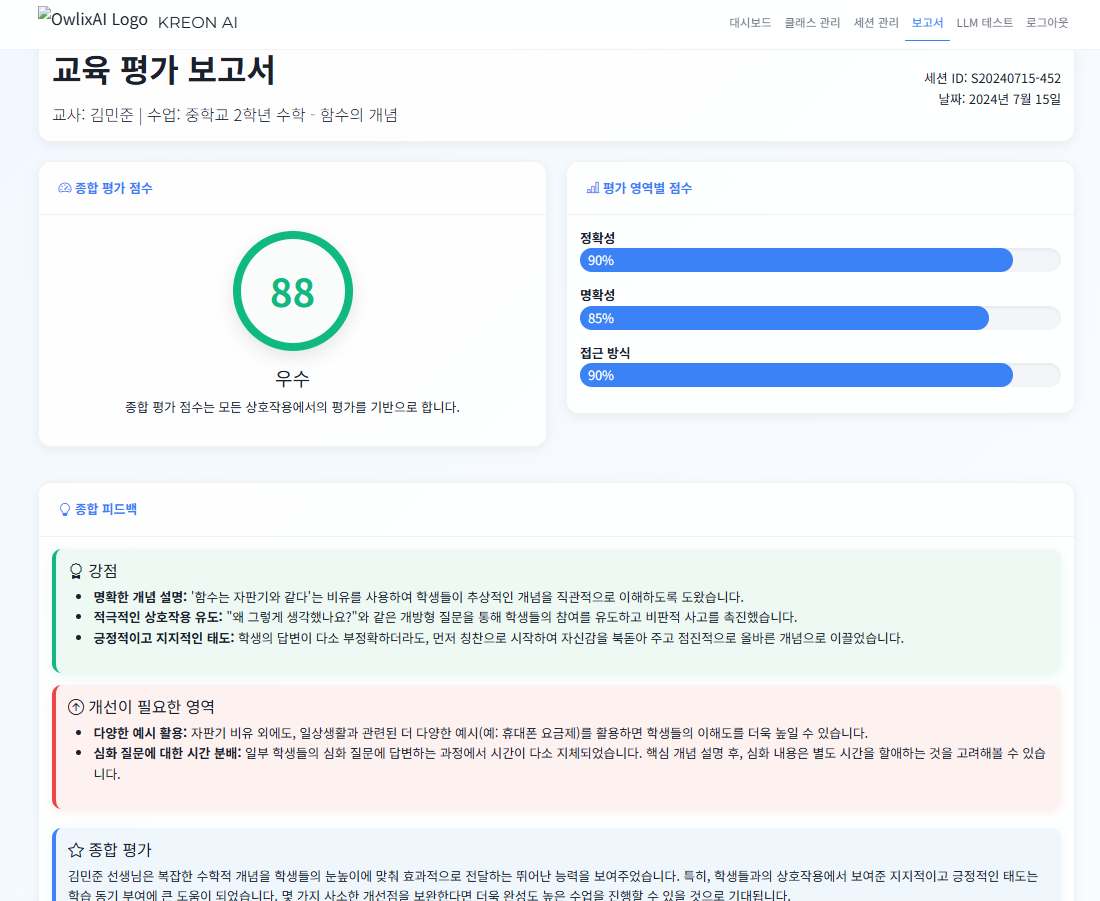Click the 명확성 85% progress bar

(x=819, y=319)
